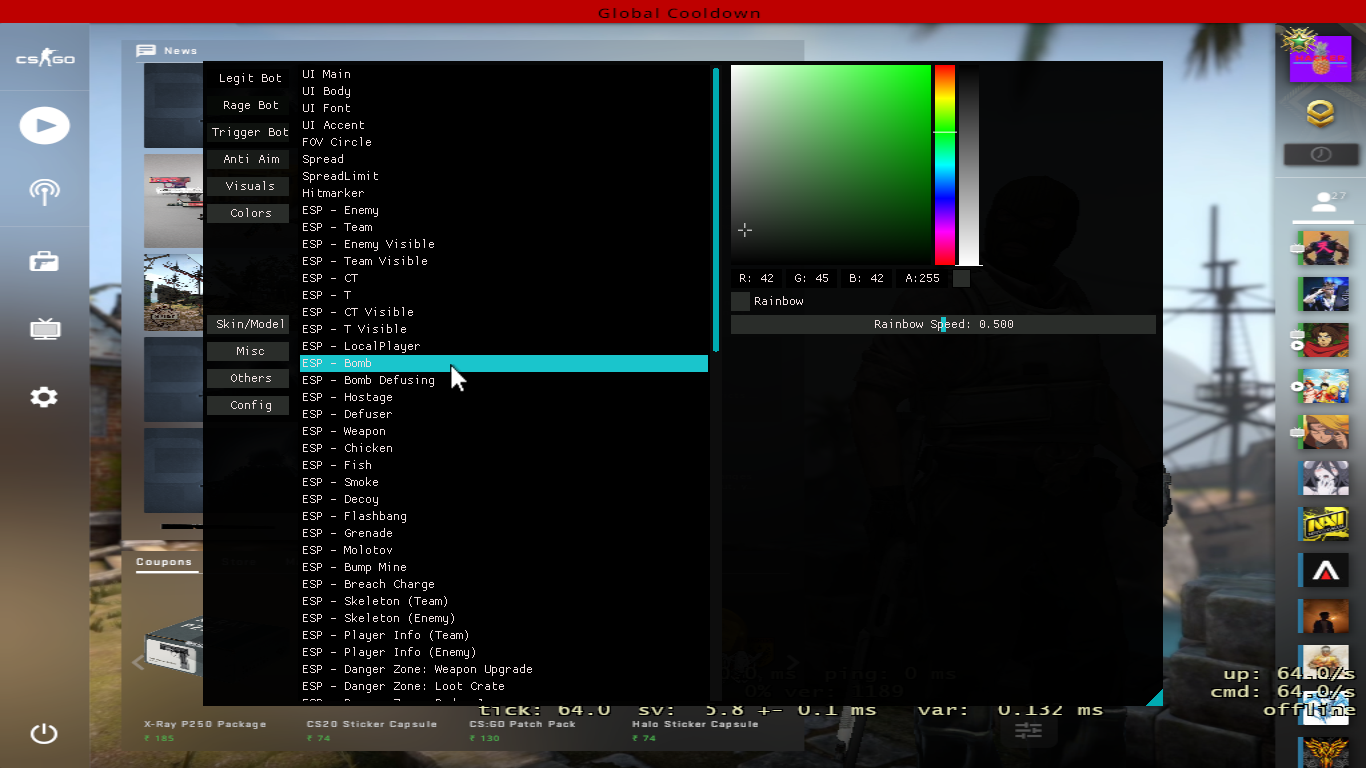Select 'ESP - Bomb Defusing' entry

pyautogui.click(x=504, y=380)
